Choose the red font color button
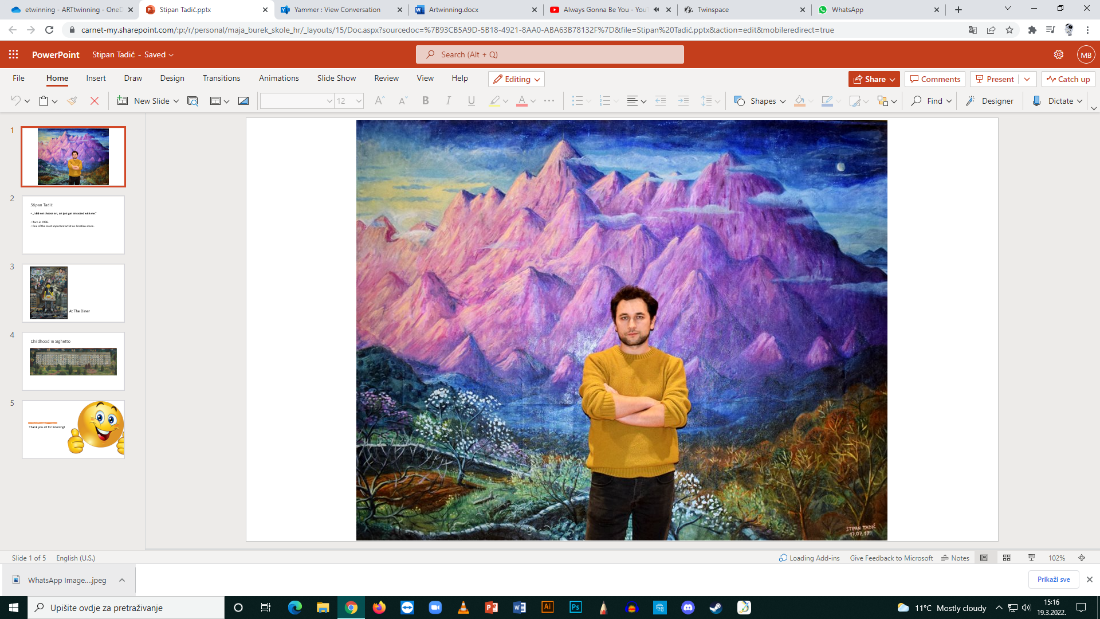 point(521,101)
